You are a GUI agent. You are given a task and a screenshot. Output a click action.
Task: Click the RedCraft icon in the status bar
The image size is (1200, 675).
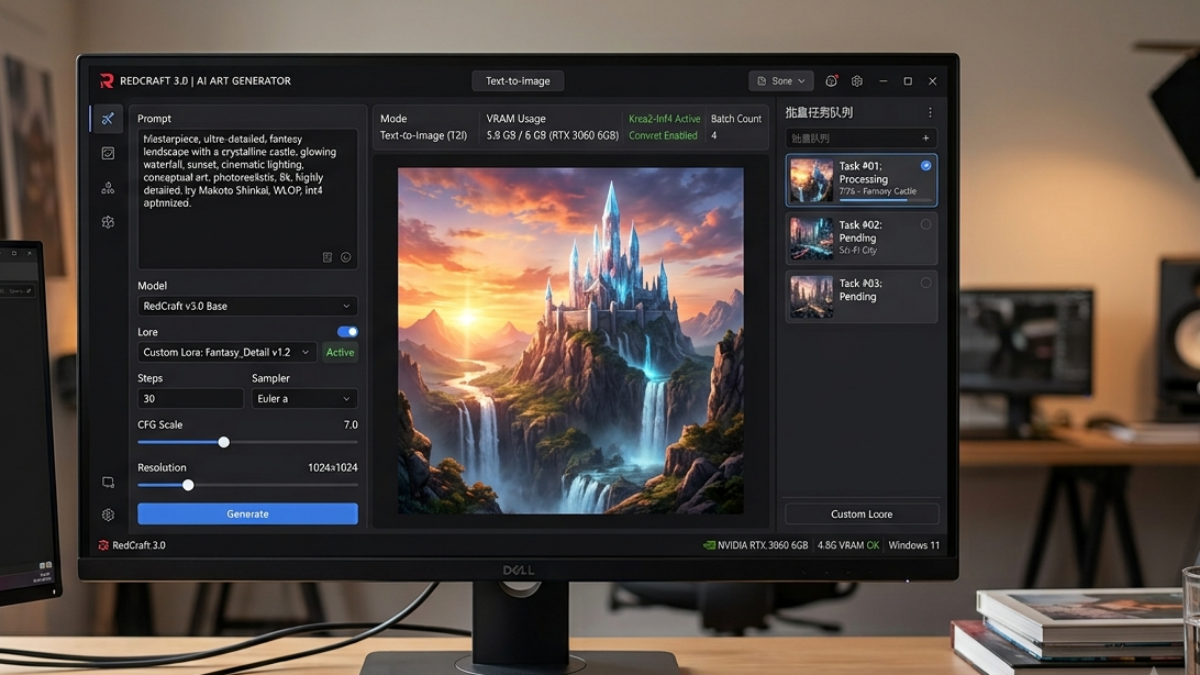point(103,545)
